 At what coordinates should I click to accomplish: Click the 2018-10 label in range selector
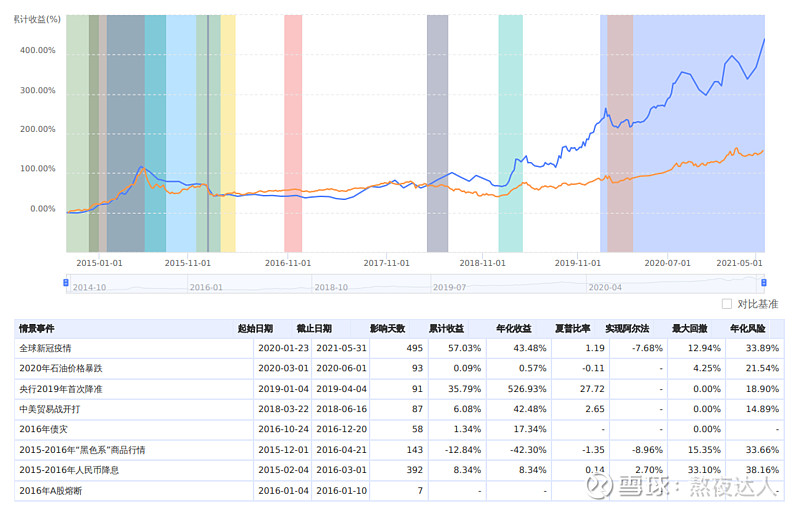[331, 288]
